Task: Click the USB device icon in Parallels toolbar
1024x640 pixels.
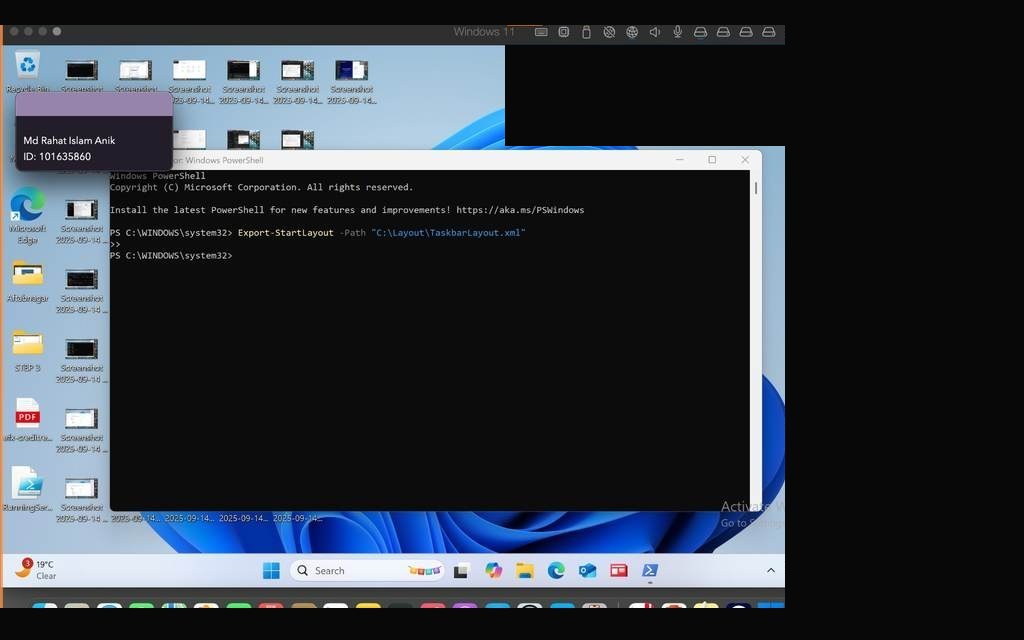Action: (x=586, y=32)
